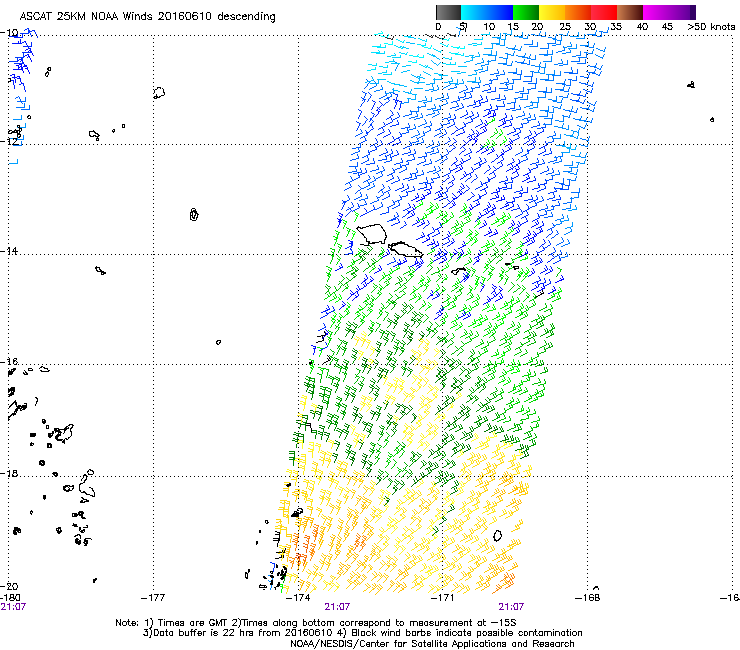Viewport: 740px width, 650px height.
Task: Select the red 30–35 knots legend segment
Action: (604, 12)
